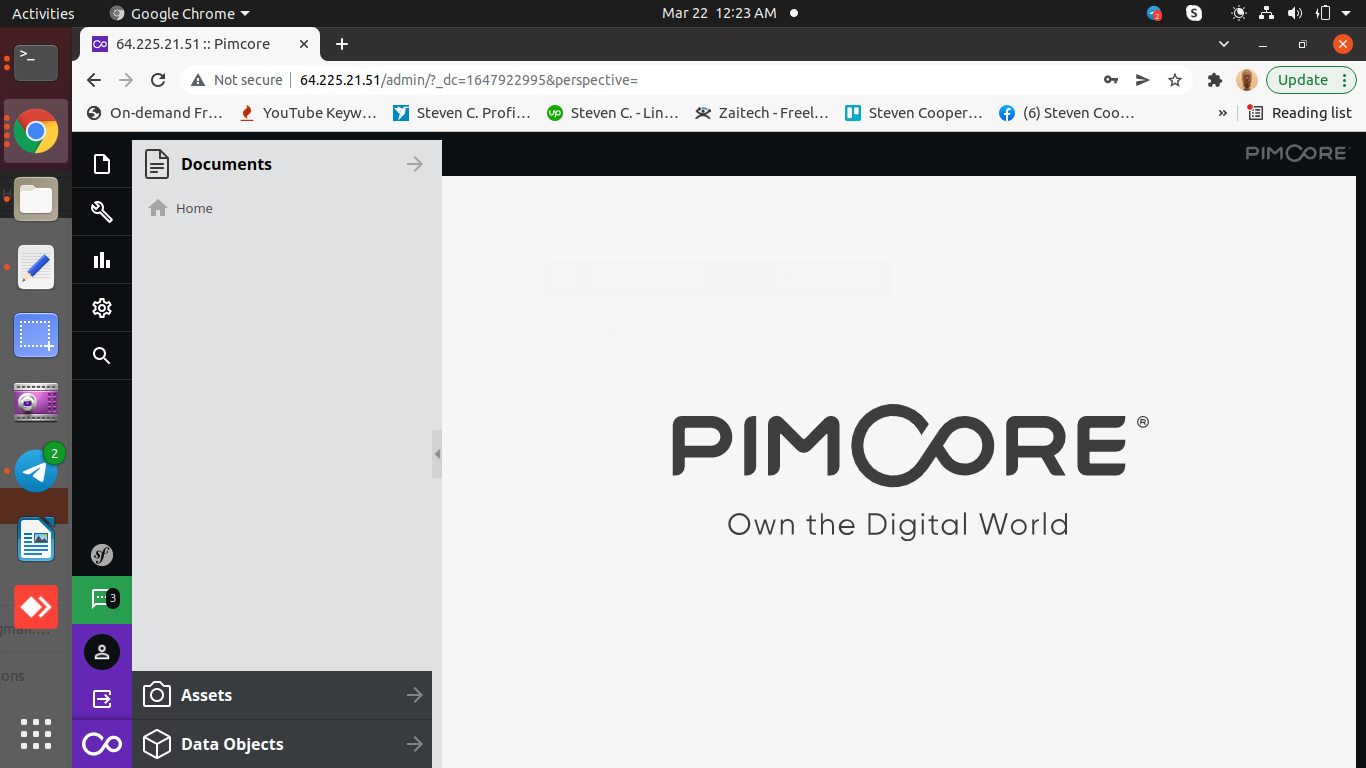
Task: Open the Marketing bar chart menu
Action: coord(101,260)
